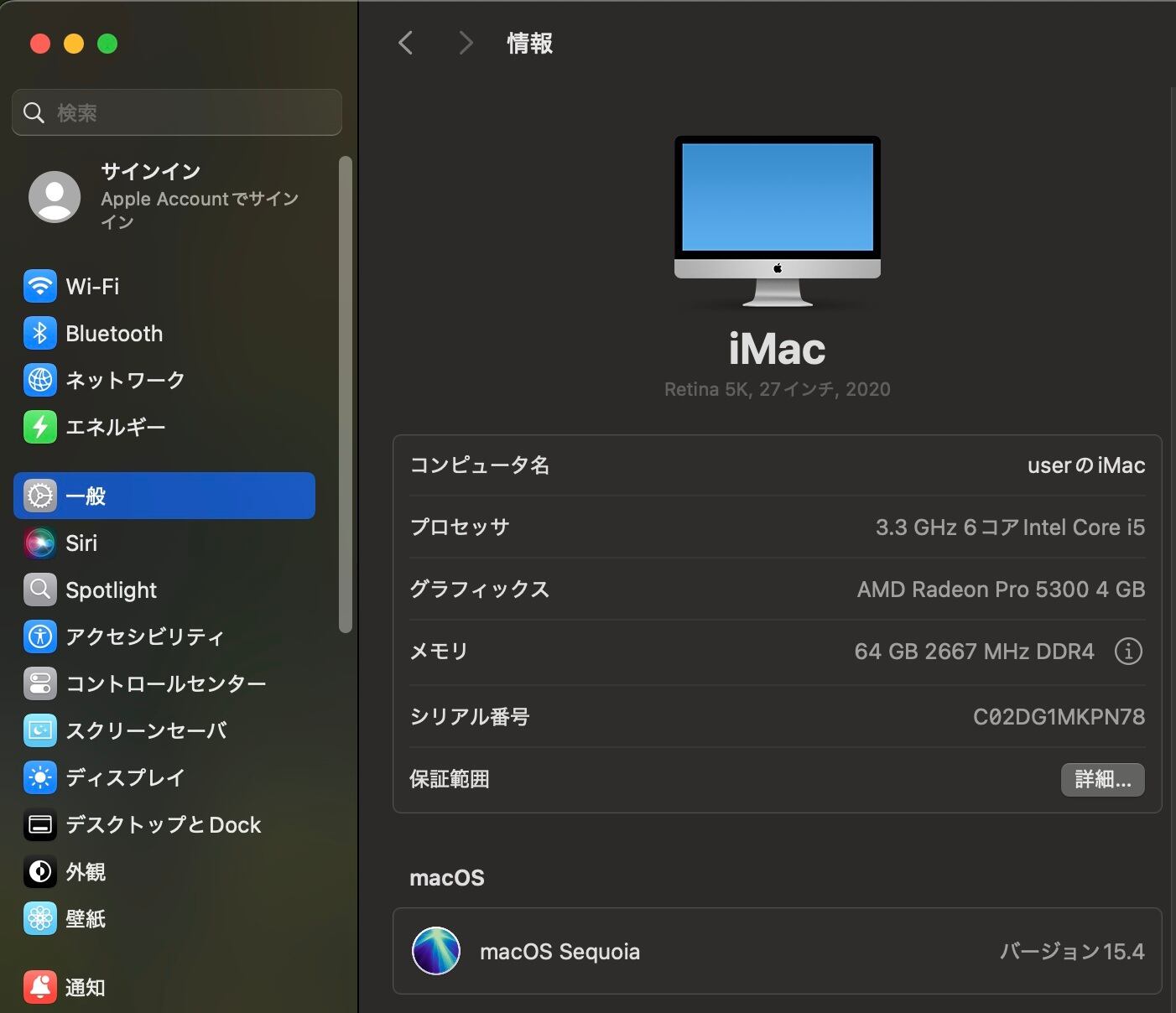Click serial number C02DG1MKPN78
This screenshot has height=1013, width=1176.
click(x=1059, y=717)
